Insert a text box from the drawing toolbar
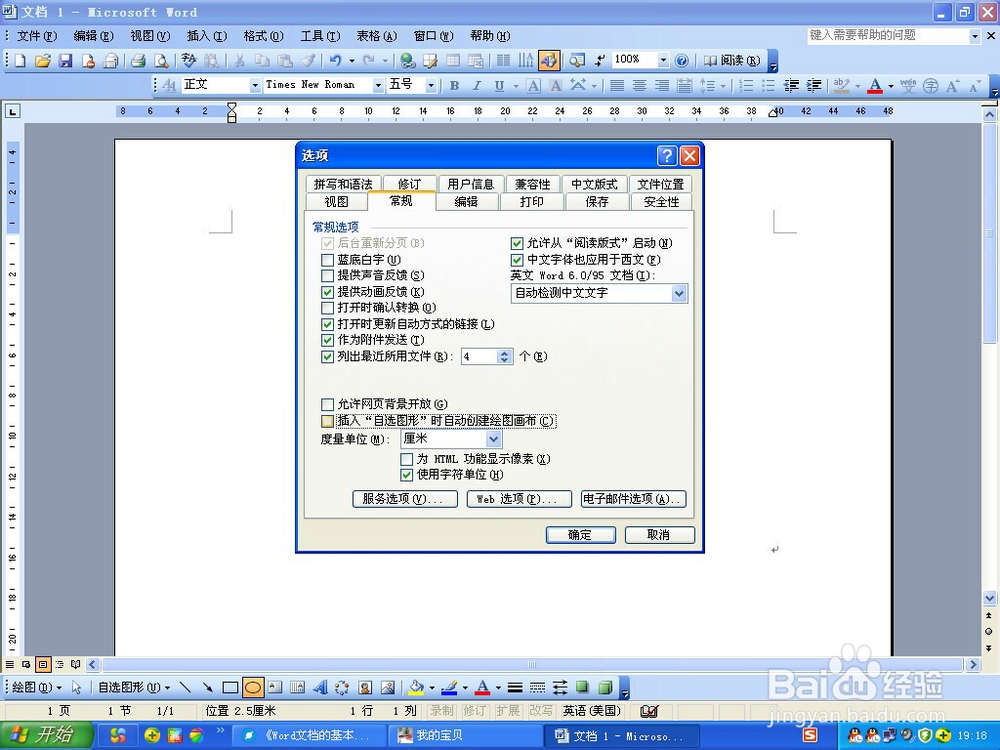This screenshot has width=1000, height=750. click(275, 688)
